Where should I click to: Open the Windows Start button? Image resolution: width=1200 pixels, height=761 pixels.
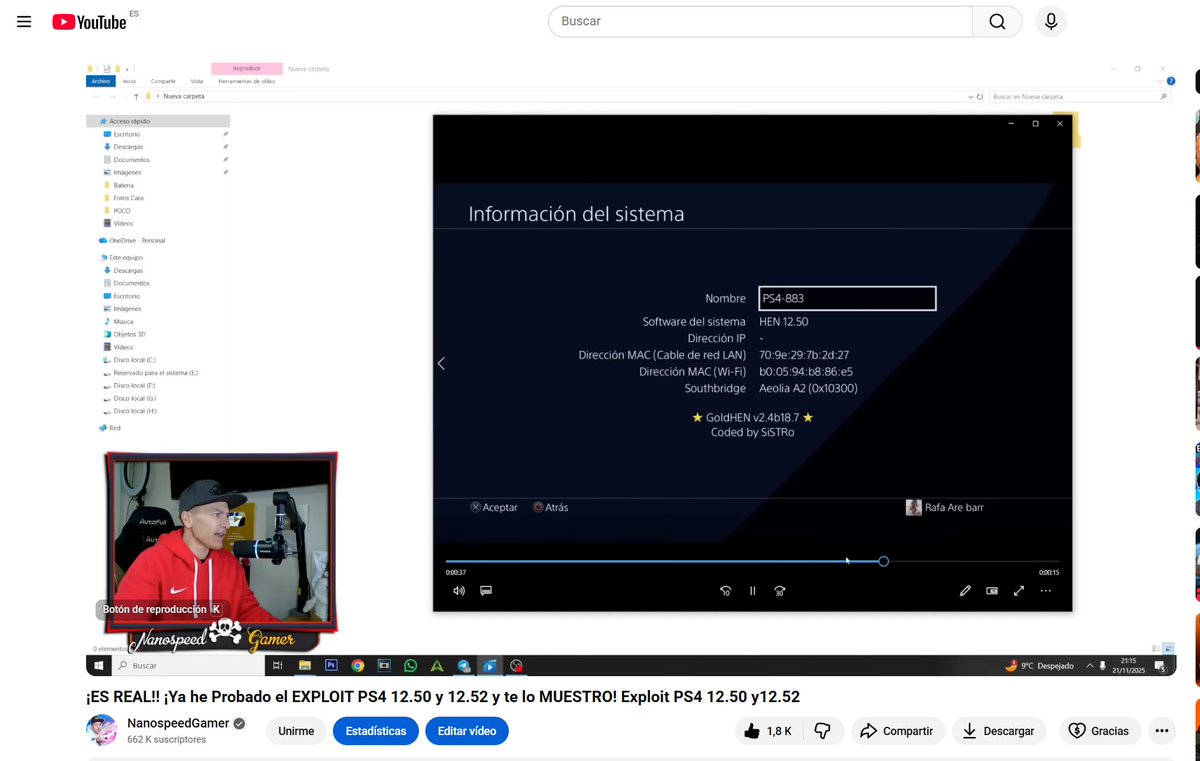coord(99,665)
